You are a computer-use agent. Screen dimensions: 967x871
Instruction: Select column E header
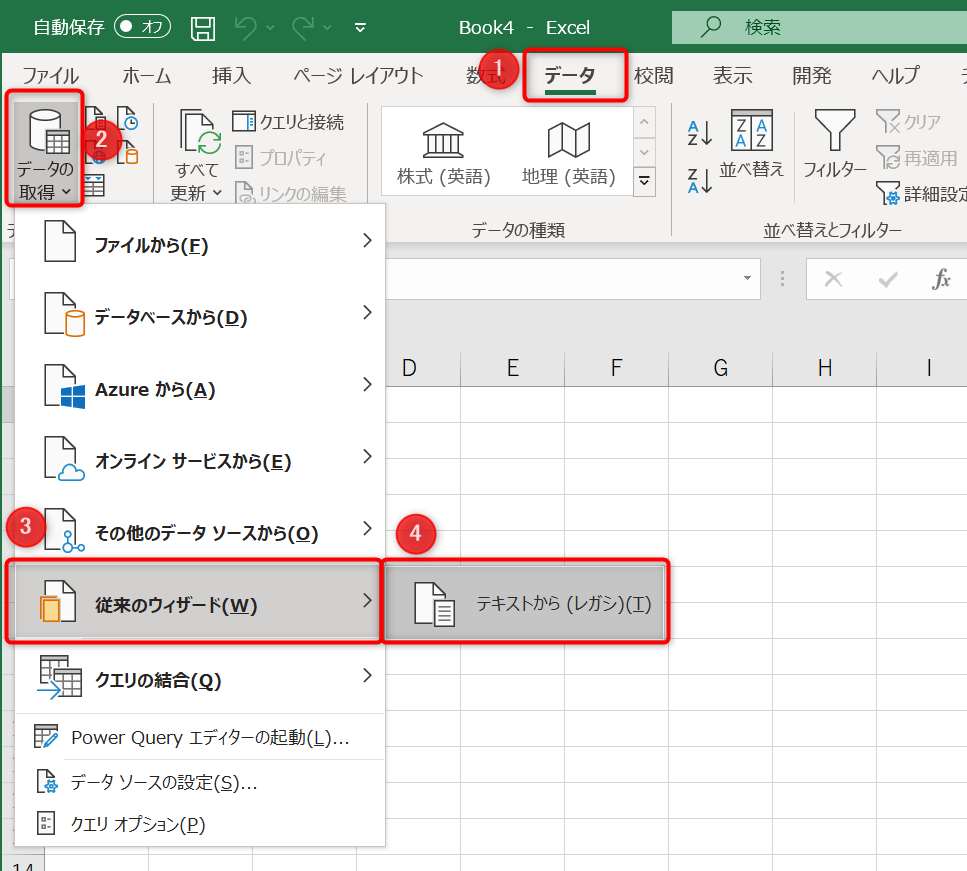[x=512, y=368]
